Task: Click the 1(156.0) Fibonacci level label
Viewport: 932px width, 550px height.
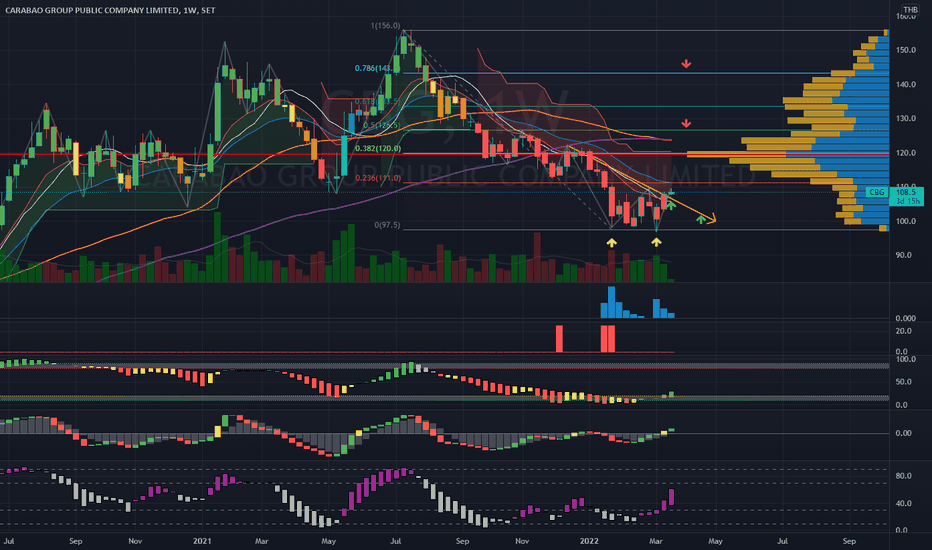Action: (x=386, y=26)
